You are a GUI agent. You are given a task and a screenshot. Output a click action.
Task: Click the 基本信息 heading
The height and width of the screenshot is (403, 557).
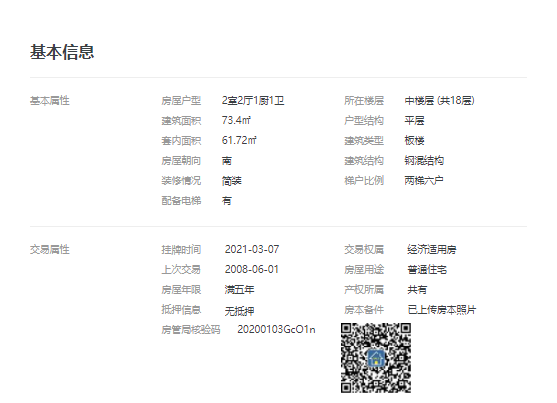click(62, 52)
